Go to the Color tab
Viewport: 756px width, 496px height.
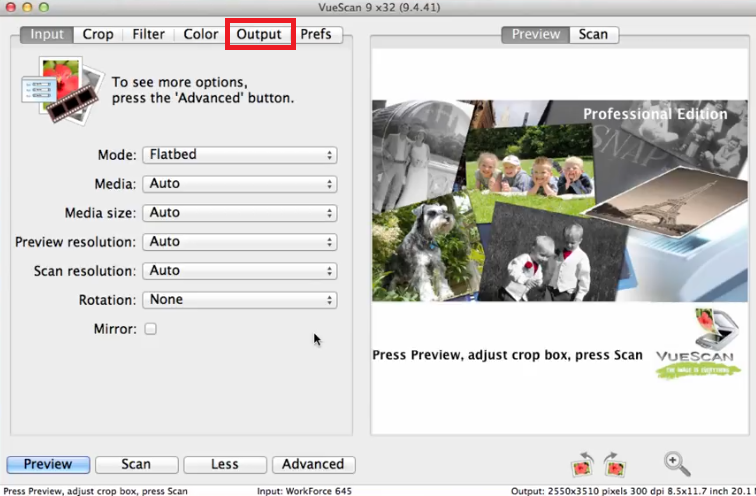pos(201,34)
